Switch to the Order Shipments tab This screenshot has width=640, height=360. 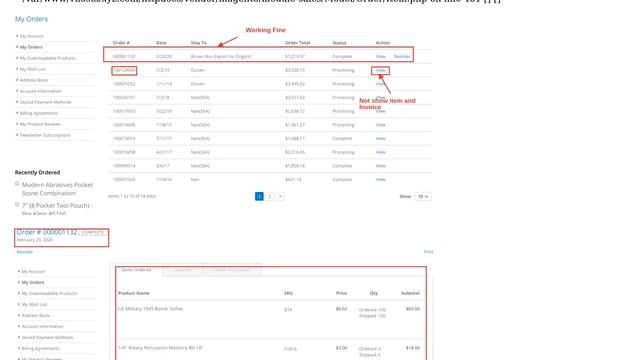click(231, 270)
